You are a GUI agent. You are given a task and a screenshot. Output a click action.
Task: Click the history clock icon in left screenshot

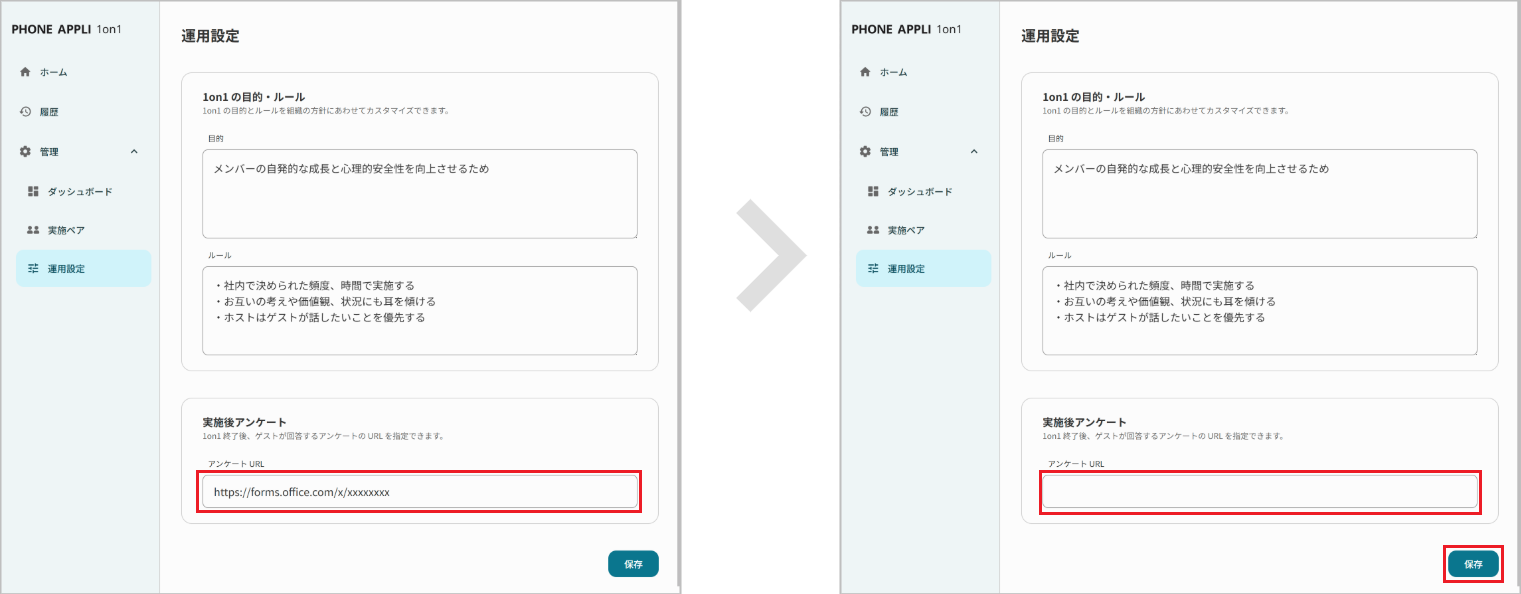point(25,112)
